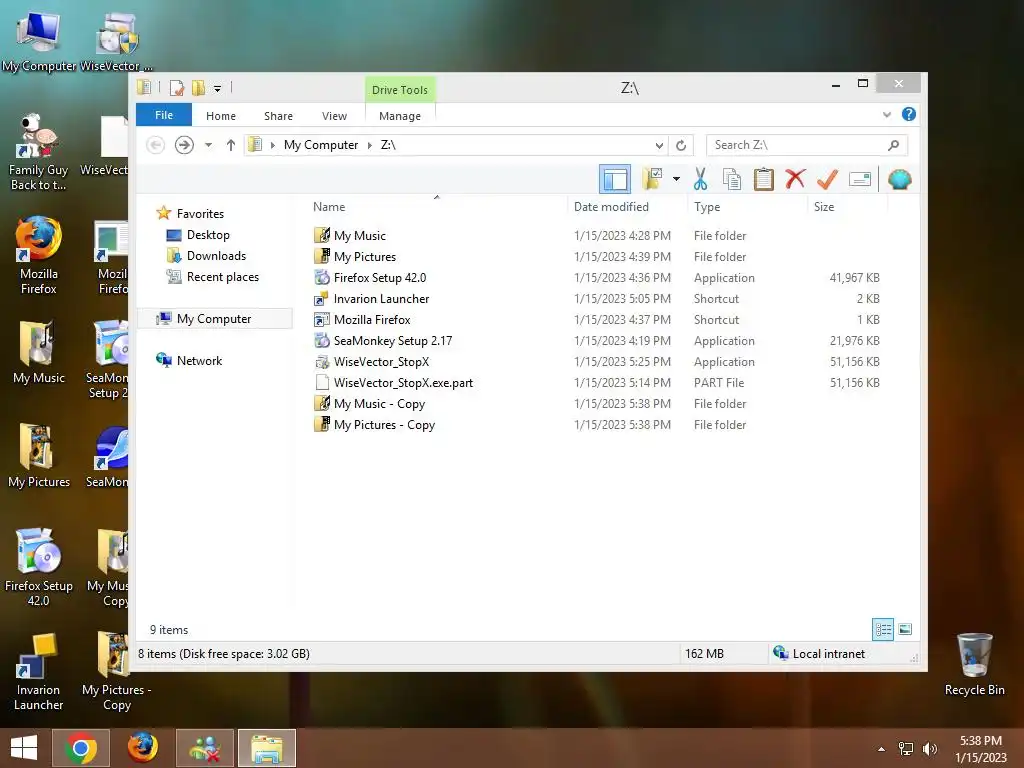Screen dimensions: 1024x768
Task: Select the My Pictures - Copy folder row
Action: (596, 424)
